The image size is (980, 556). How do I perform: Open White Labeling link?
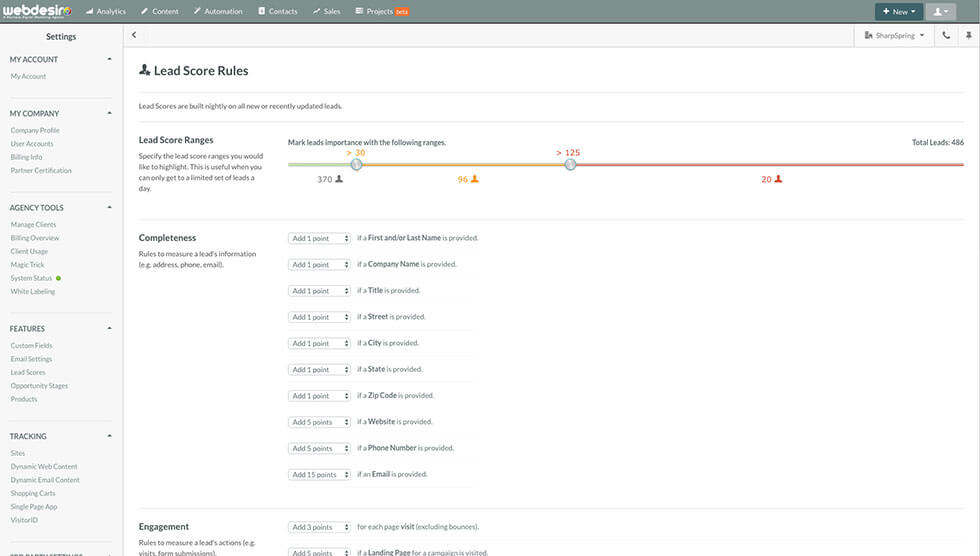click(32, 291)
